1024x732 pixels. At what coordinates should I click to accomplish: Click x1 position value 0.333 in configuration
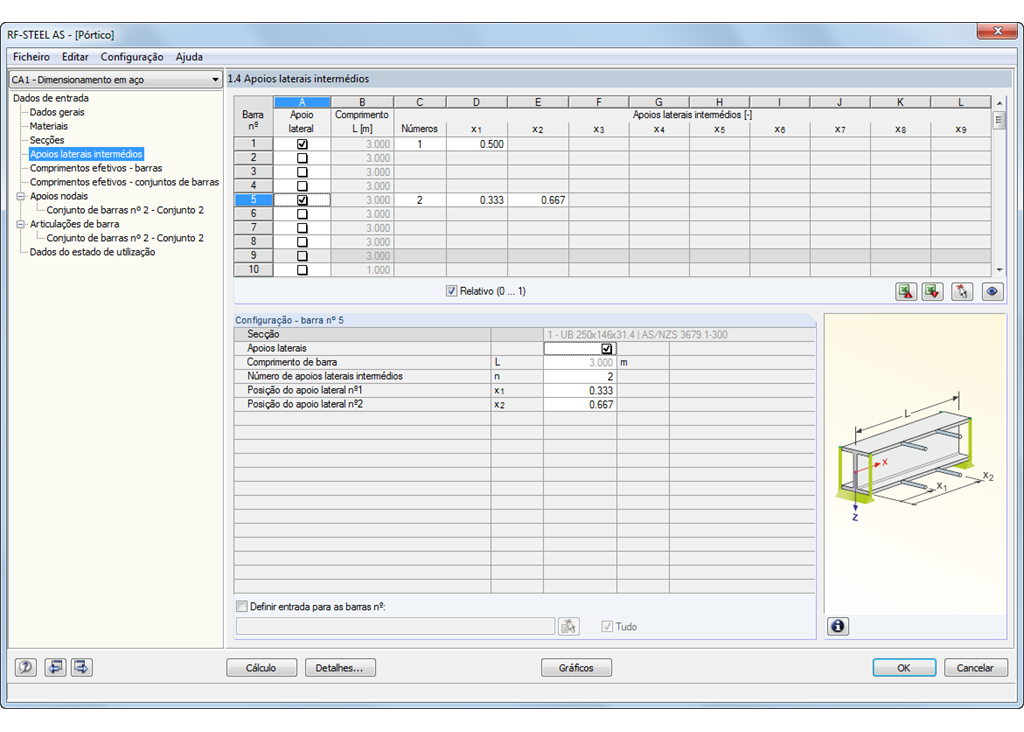pyautogui.click(x=580, y=390)
